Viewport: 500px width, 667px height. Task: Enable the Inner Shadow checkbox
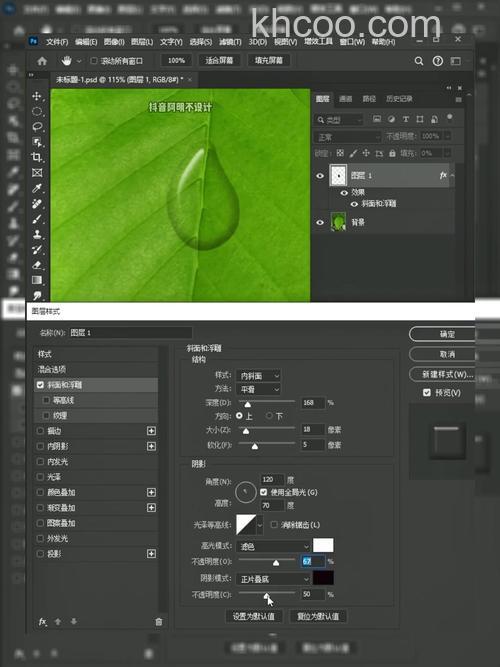point(40,446)
